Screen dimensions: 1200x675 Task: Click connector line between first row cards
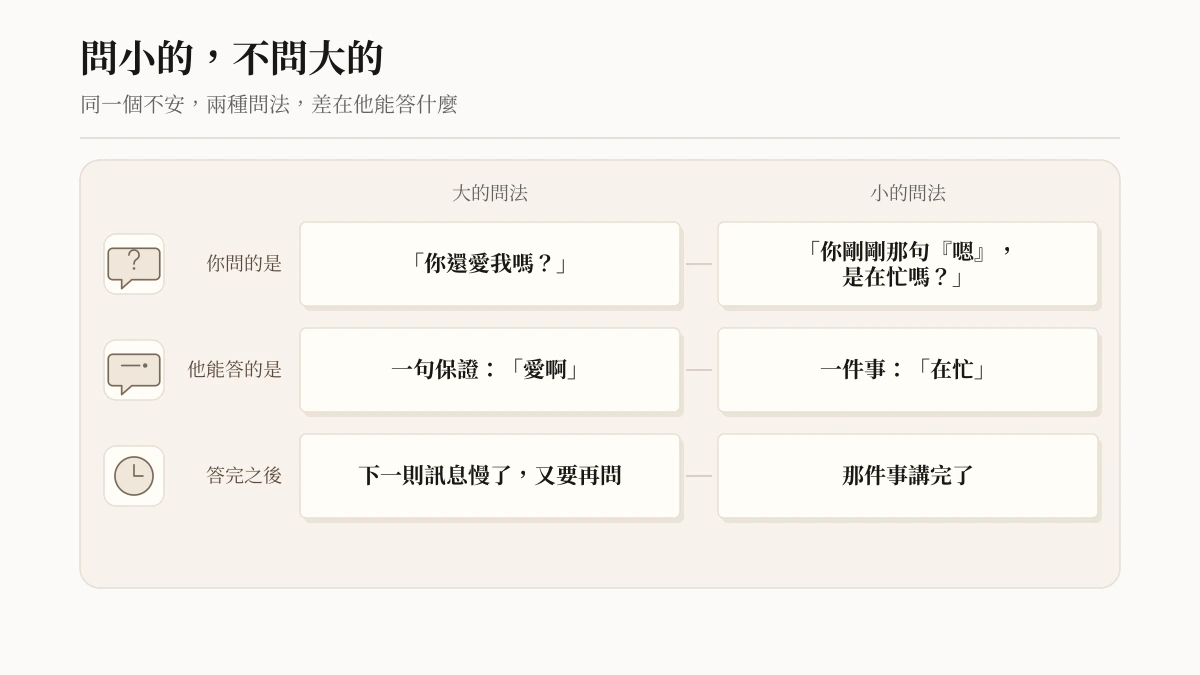[699, 264]
